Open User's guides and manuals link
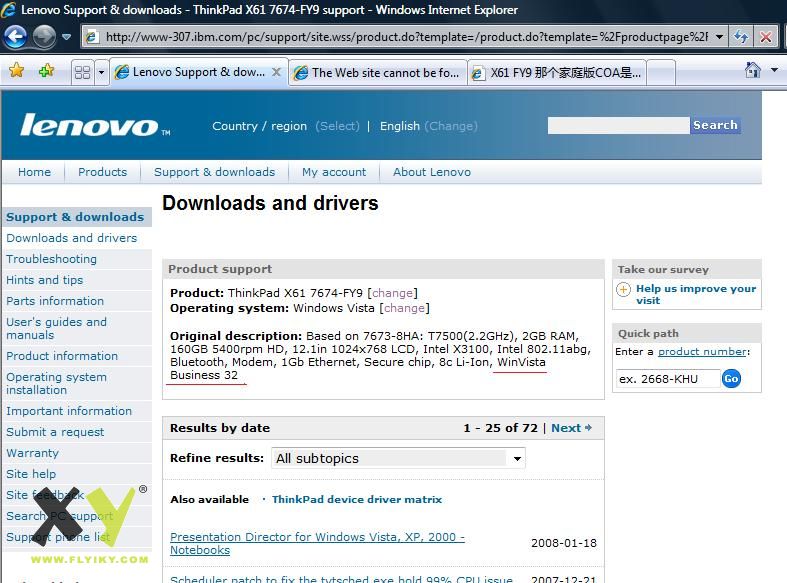The image size is (787, 583). tap(56, 329)
